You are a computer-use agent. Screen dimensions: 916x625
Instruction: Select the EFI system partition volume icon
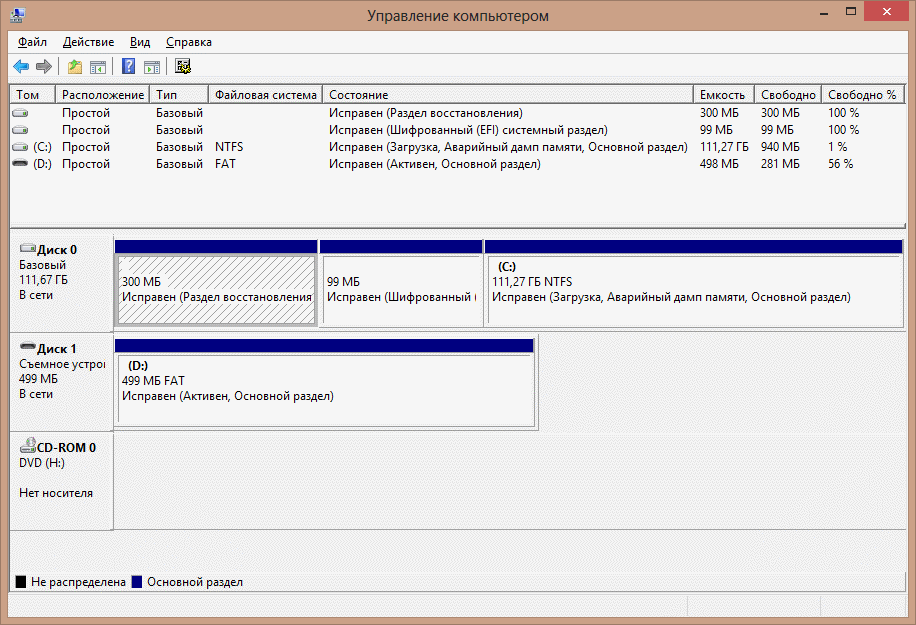pos(20,130)
